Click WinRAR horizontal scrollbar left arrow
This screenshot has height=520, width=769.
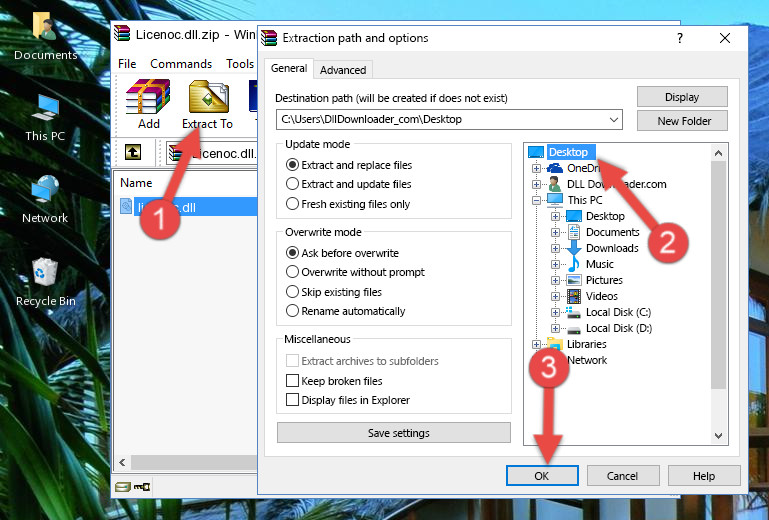(122, 462)
